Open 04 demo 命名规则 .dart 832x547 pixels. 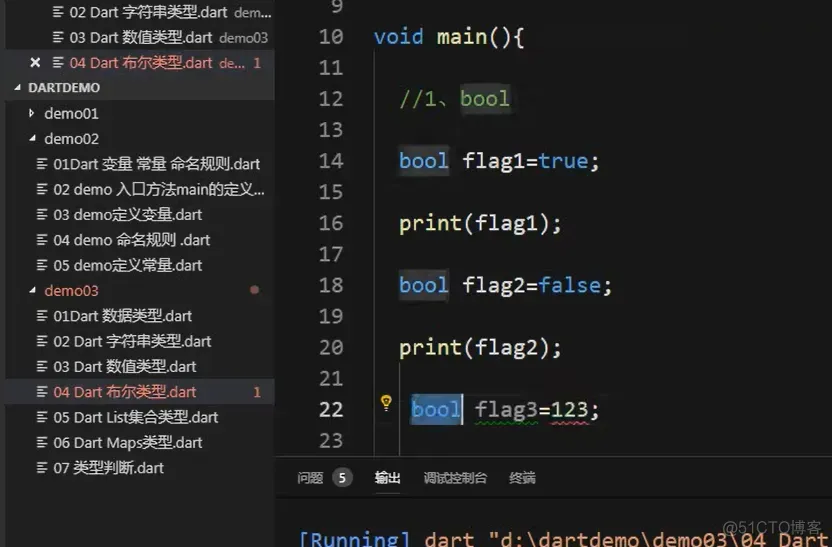[140, 240]
